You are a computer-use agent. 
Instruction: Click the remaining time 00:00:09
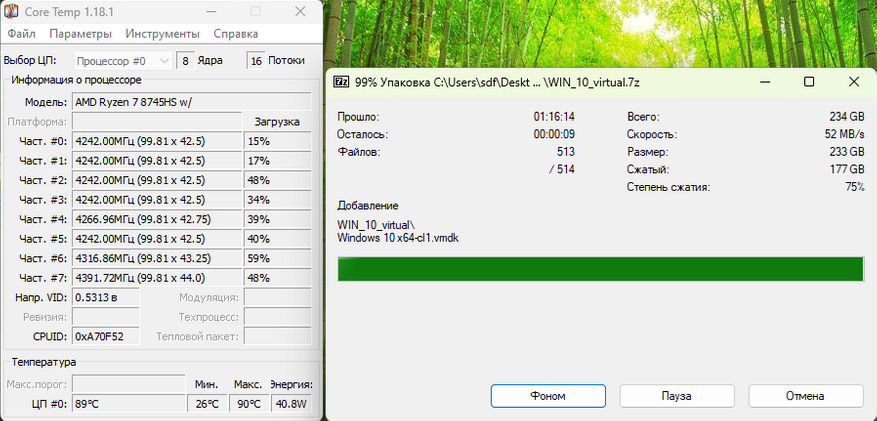point(554,134)
